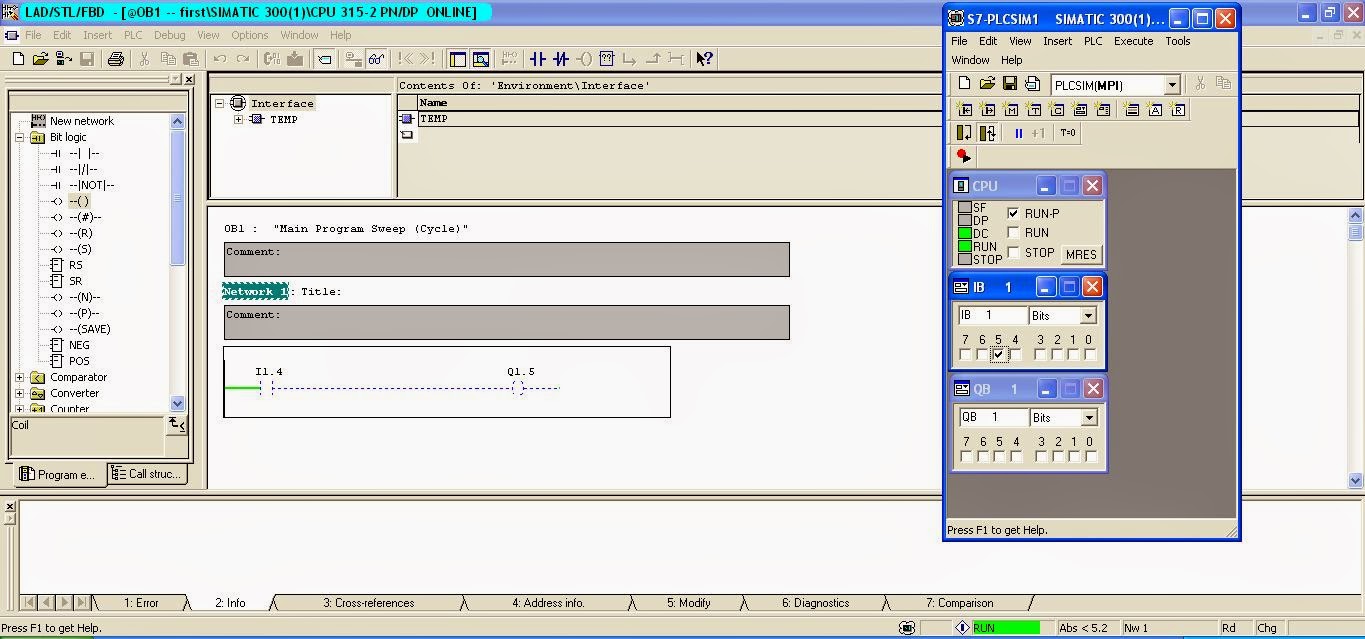
Task: Uncheck RUN-P mode in CPU window
Action: (1013, 213)
